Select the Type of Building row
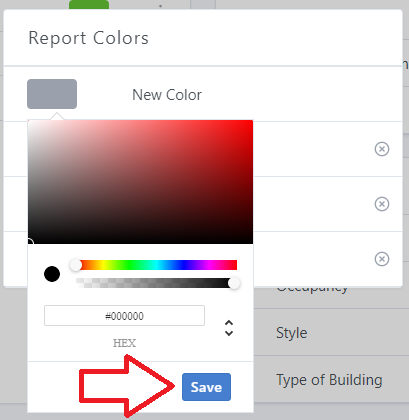 [331, 379]
